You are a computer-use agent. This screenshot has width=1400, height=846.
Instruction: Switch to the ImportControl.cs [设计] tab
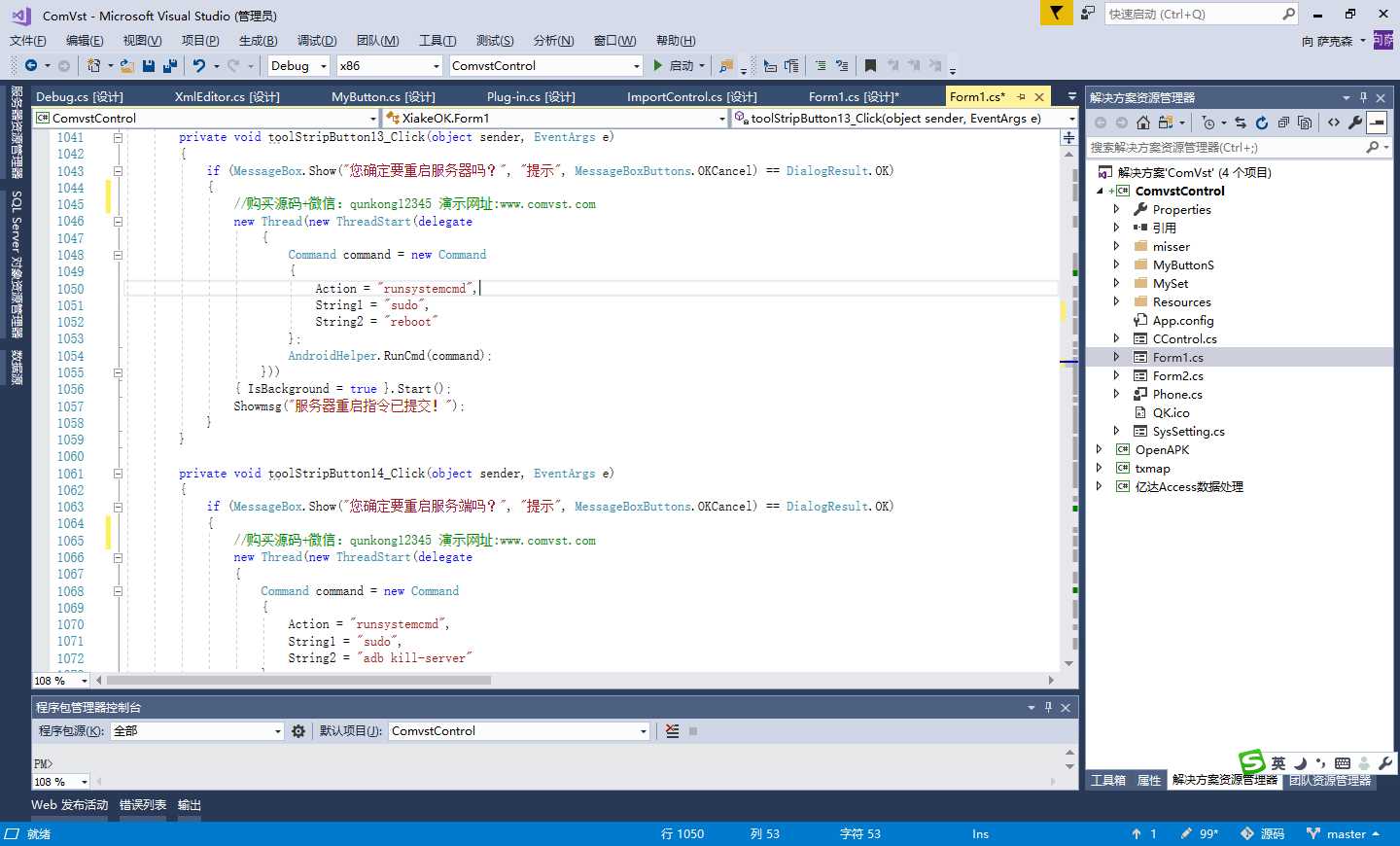point(691,96)
